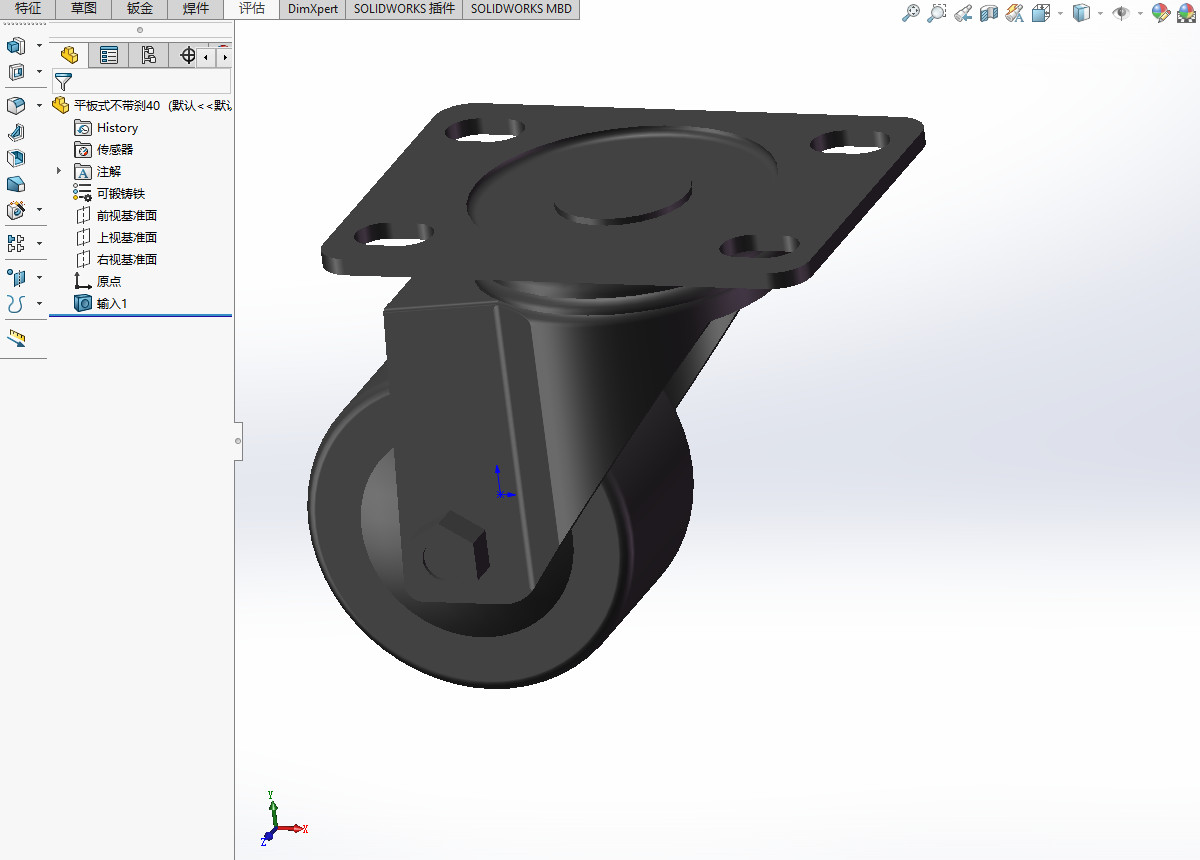Screen dimensions: 1200x860
Task: Click the Hole Wizard tool icon
Action: (16, 210)
